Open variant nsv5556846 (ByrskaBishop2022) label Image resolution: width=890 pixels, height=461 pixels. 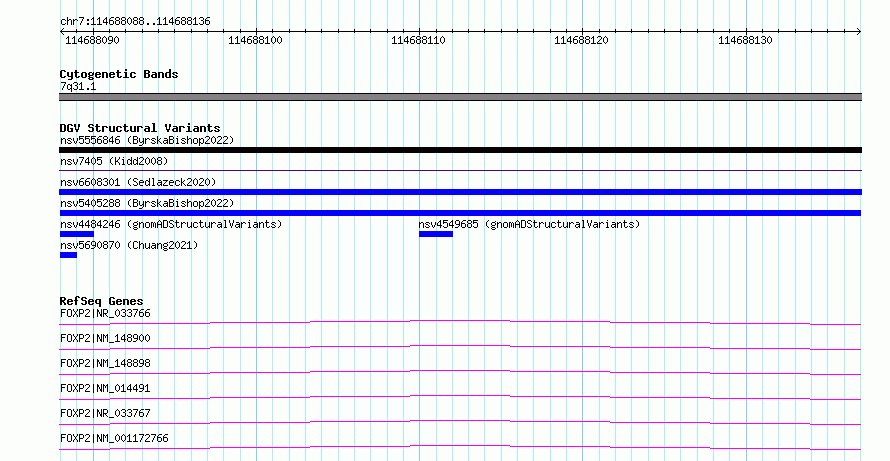click(x=147, y=140)
